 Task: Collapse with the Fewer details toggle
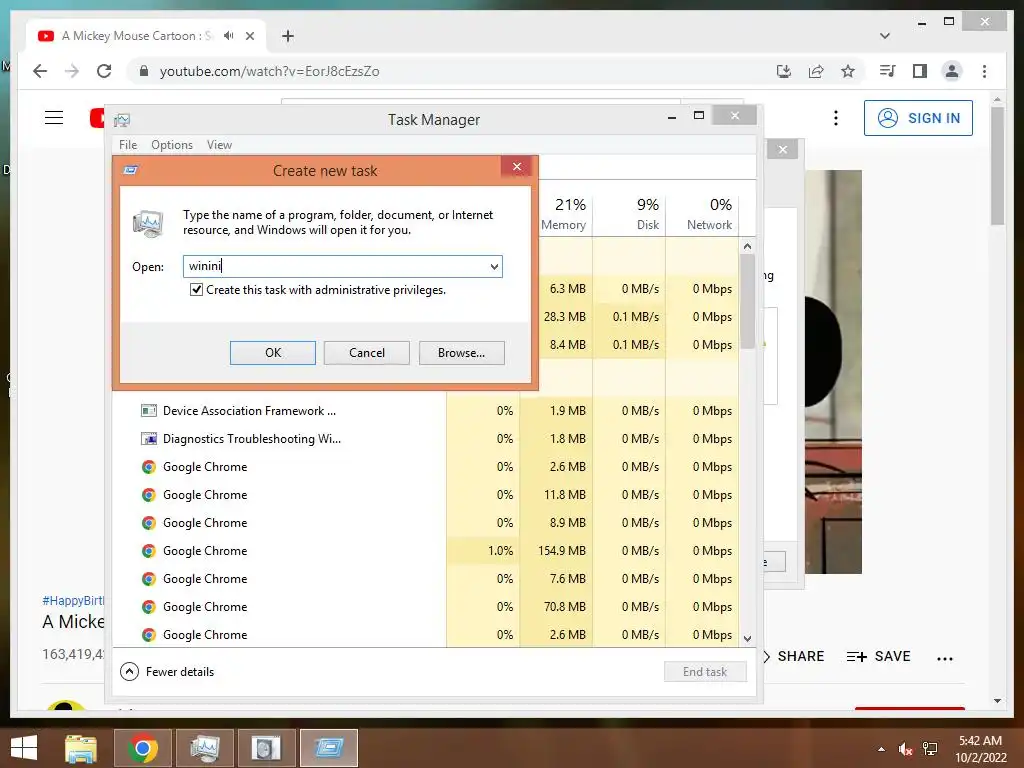167,671
